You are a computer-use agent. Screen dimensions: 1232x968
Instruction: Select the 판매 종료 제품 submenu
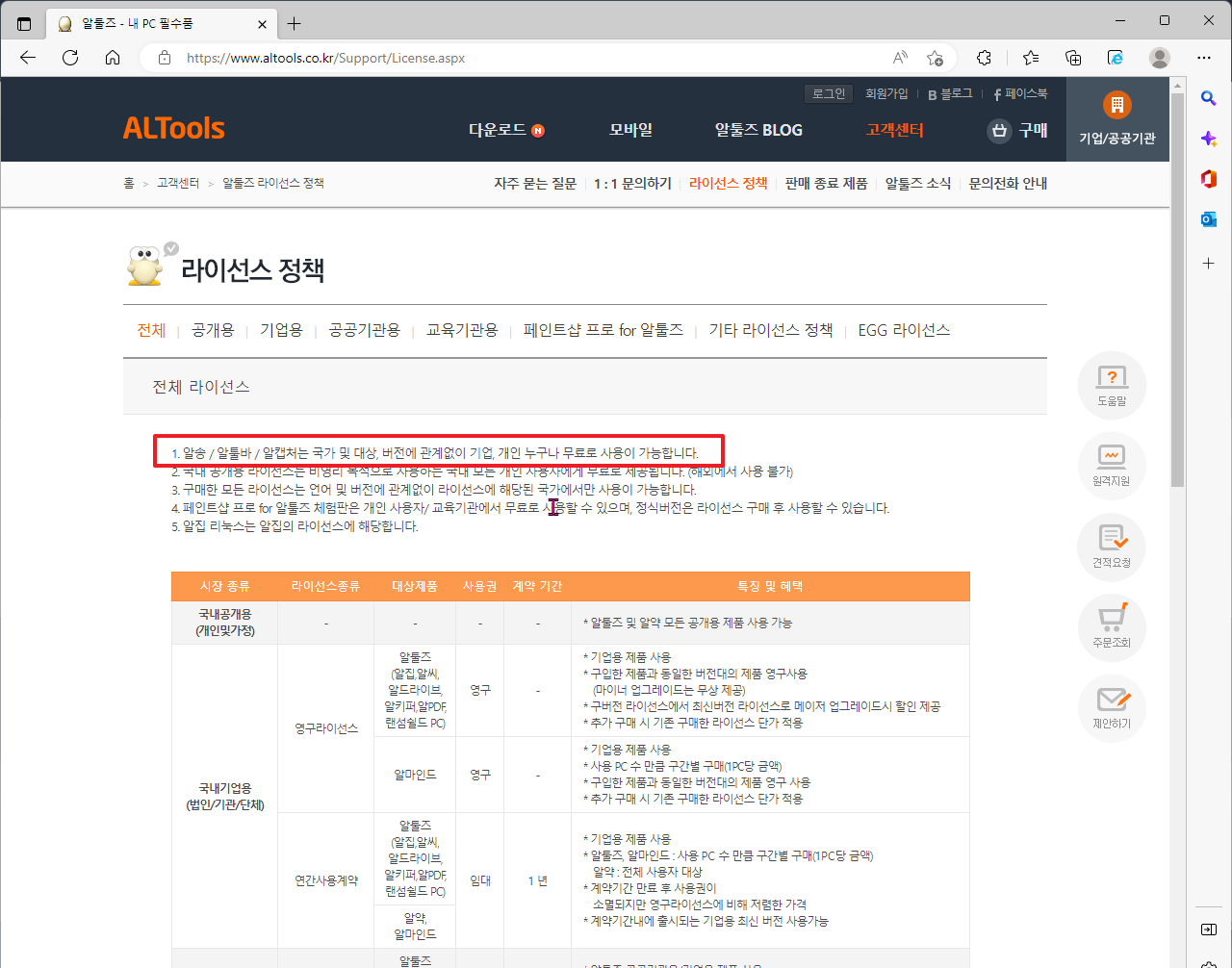pyautogui.click(x=826, y=183)
